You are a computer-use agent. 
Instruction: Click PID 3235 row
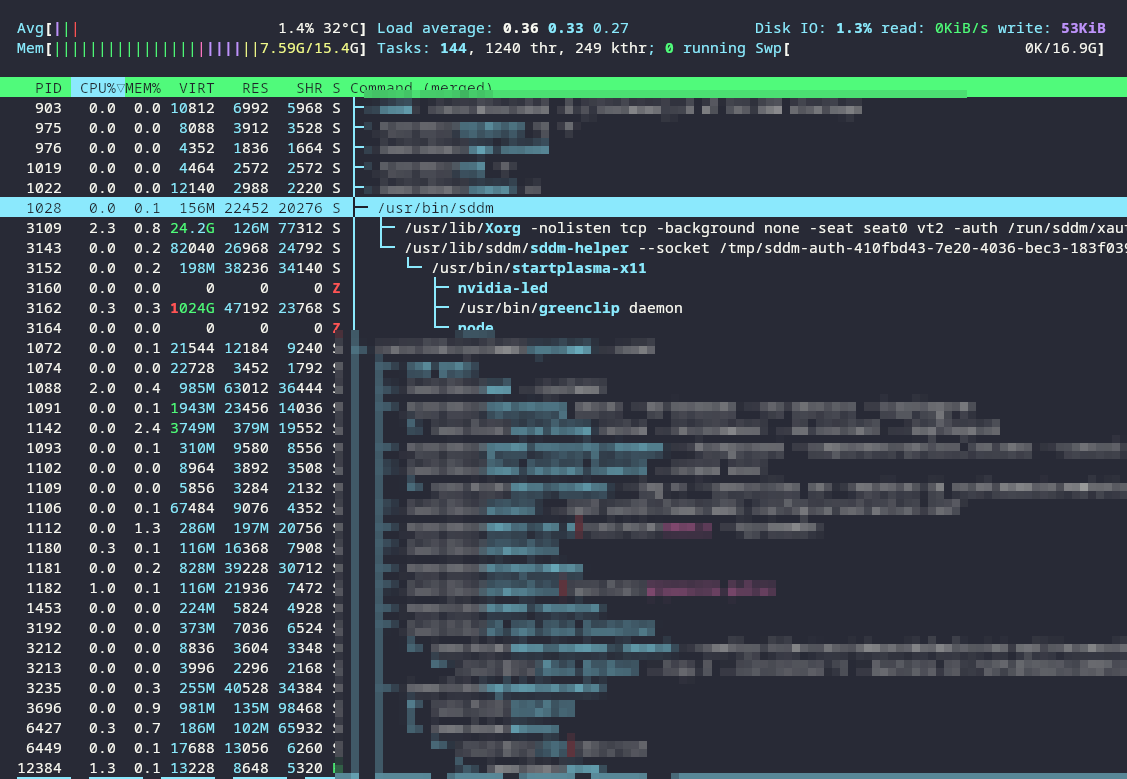coord(564,689)
